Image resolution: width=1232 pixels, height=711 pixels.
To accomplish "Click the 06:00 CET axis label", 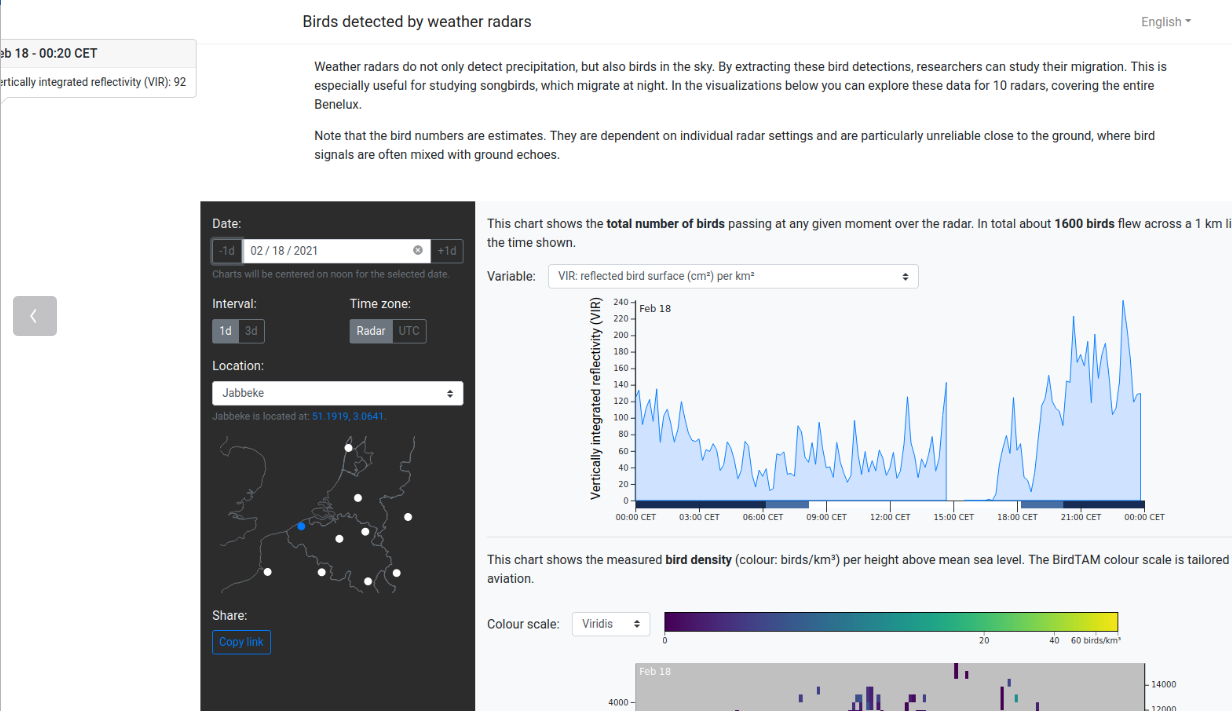I will tap(763, 517).
